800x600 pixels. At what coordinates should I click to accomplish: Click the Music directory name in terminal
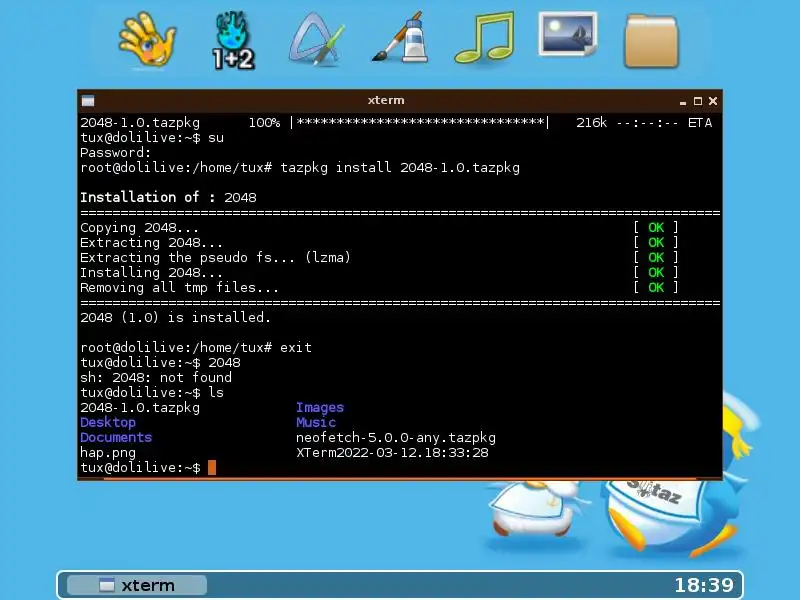click(x=316, y=422)
